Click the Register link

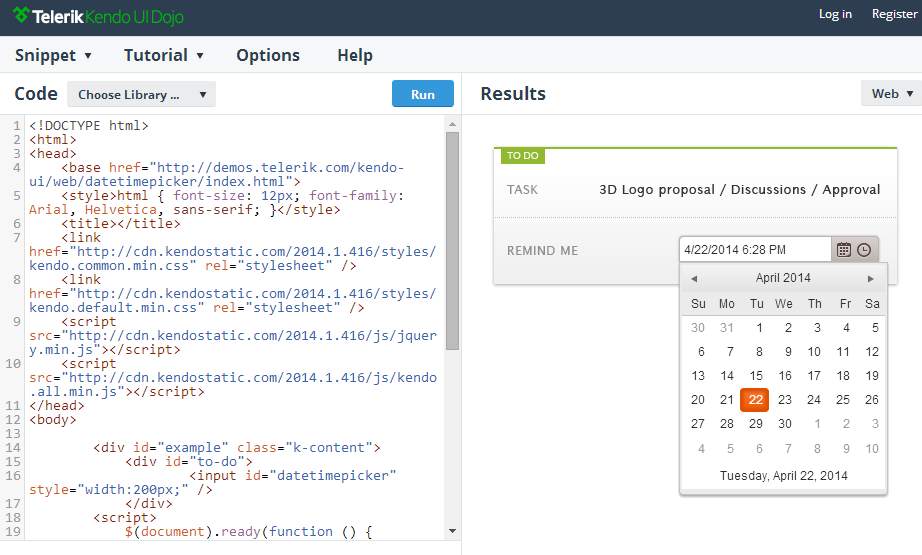coord(894,14)
